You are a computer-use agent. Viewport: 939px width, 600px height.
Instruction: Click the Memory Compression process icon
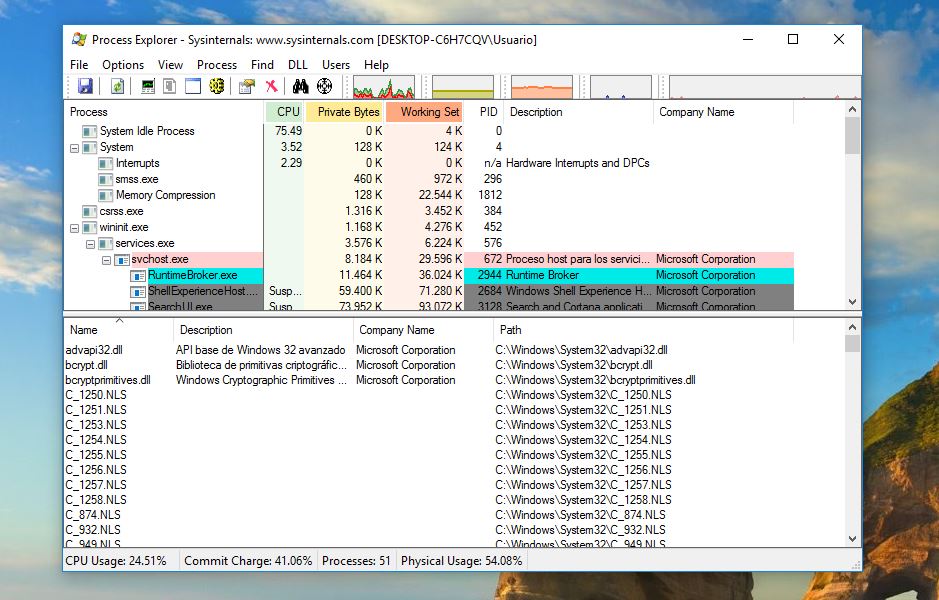tap(105, 195)
